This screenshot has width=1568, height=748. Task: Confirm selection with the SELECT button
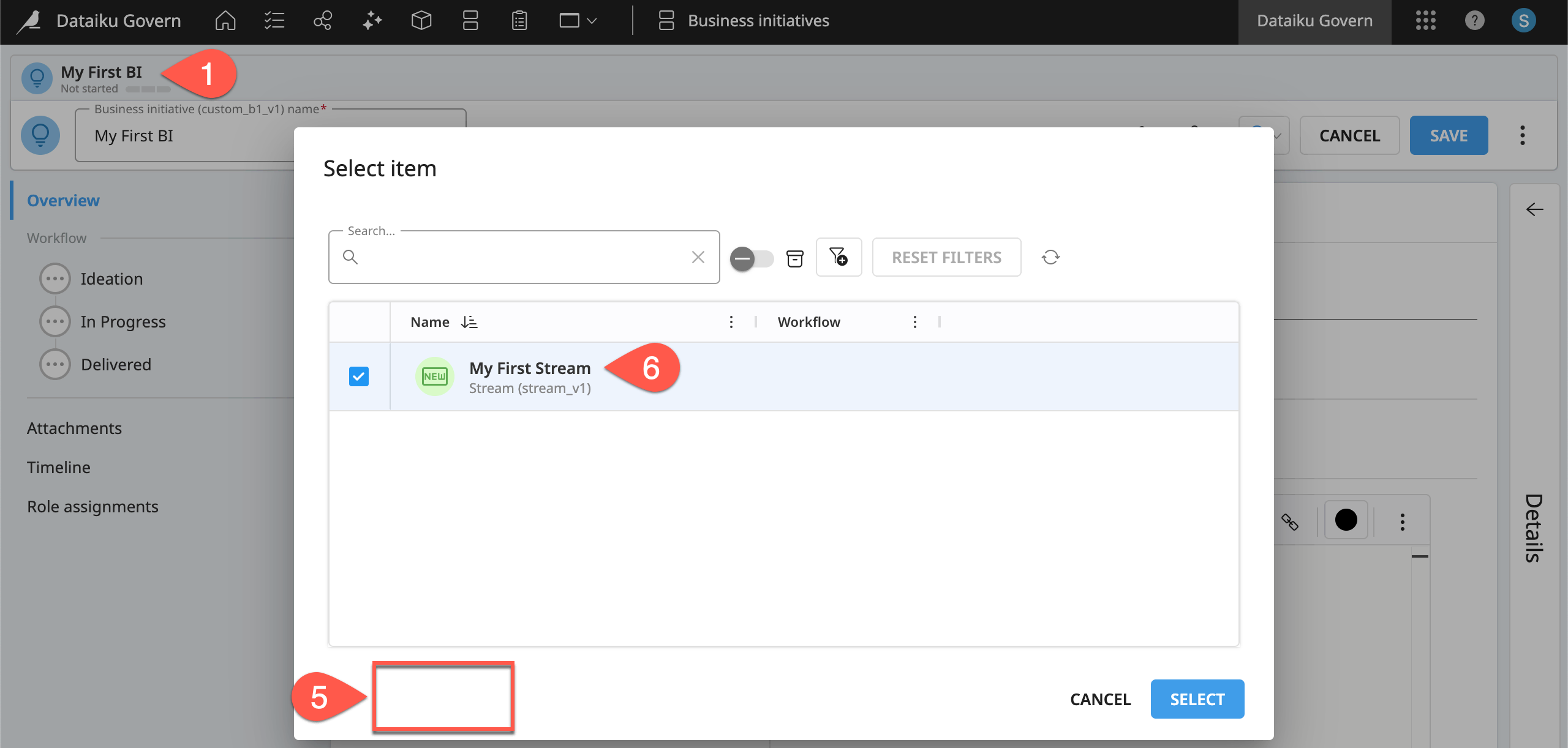pyautogui.click(x=1197, y=698)
